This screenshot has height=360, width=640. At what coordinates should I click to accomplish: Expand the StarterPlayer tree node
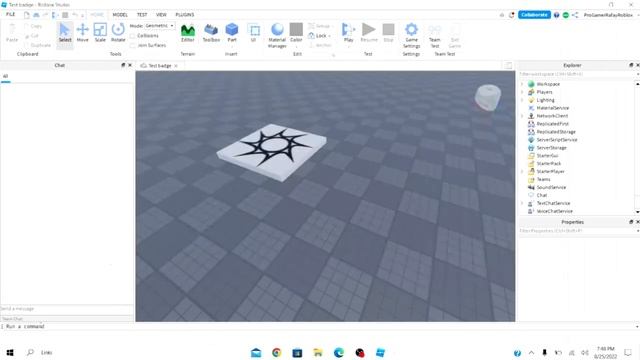click(x=522, y=171)
